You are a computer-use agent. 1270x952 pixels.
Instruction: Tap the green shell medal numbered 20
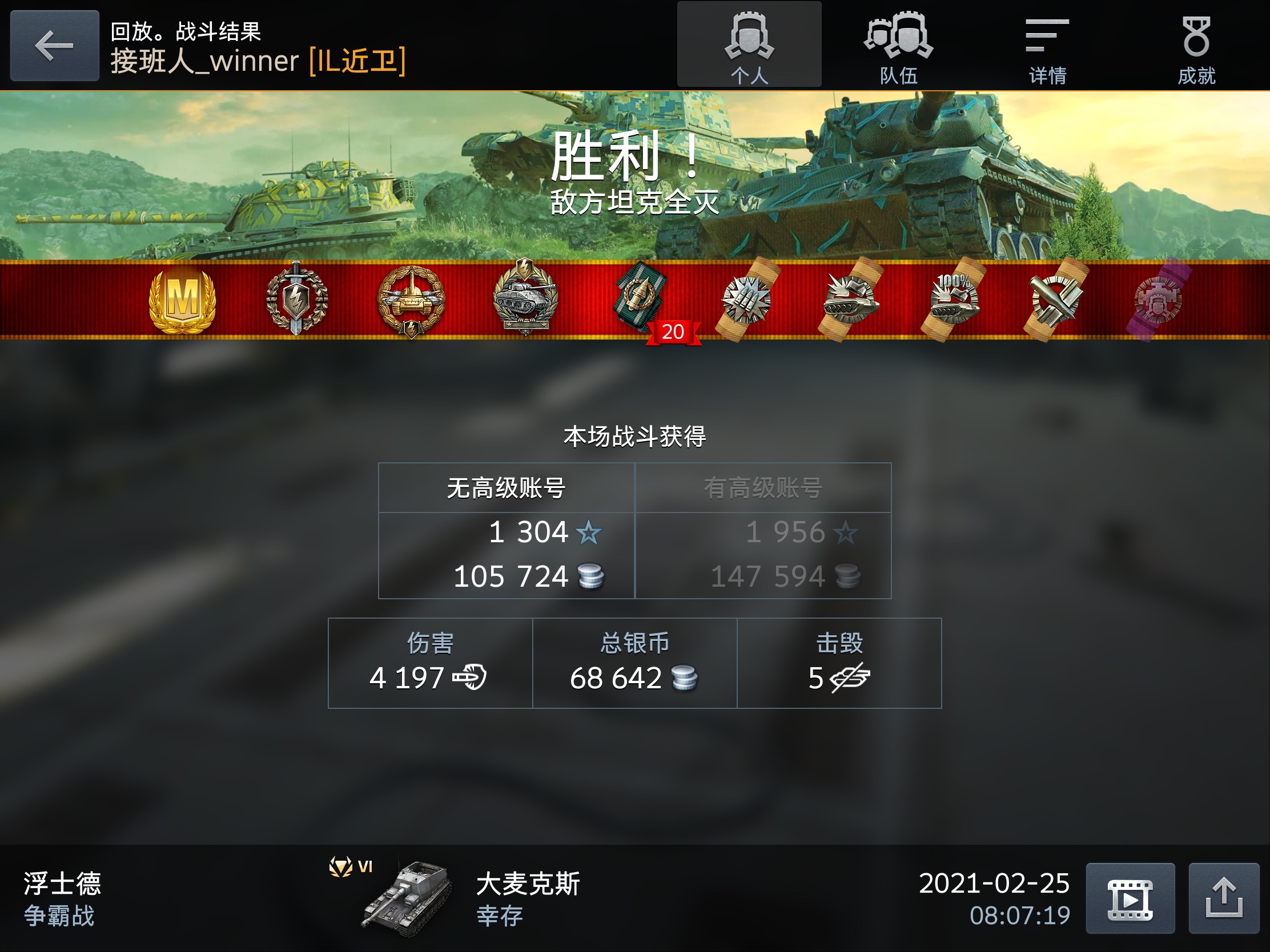[x=642, y=298]
